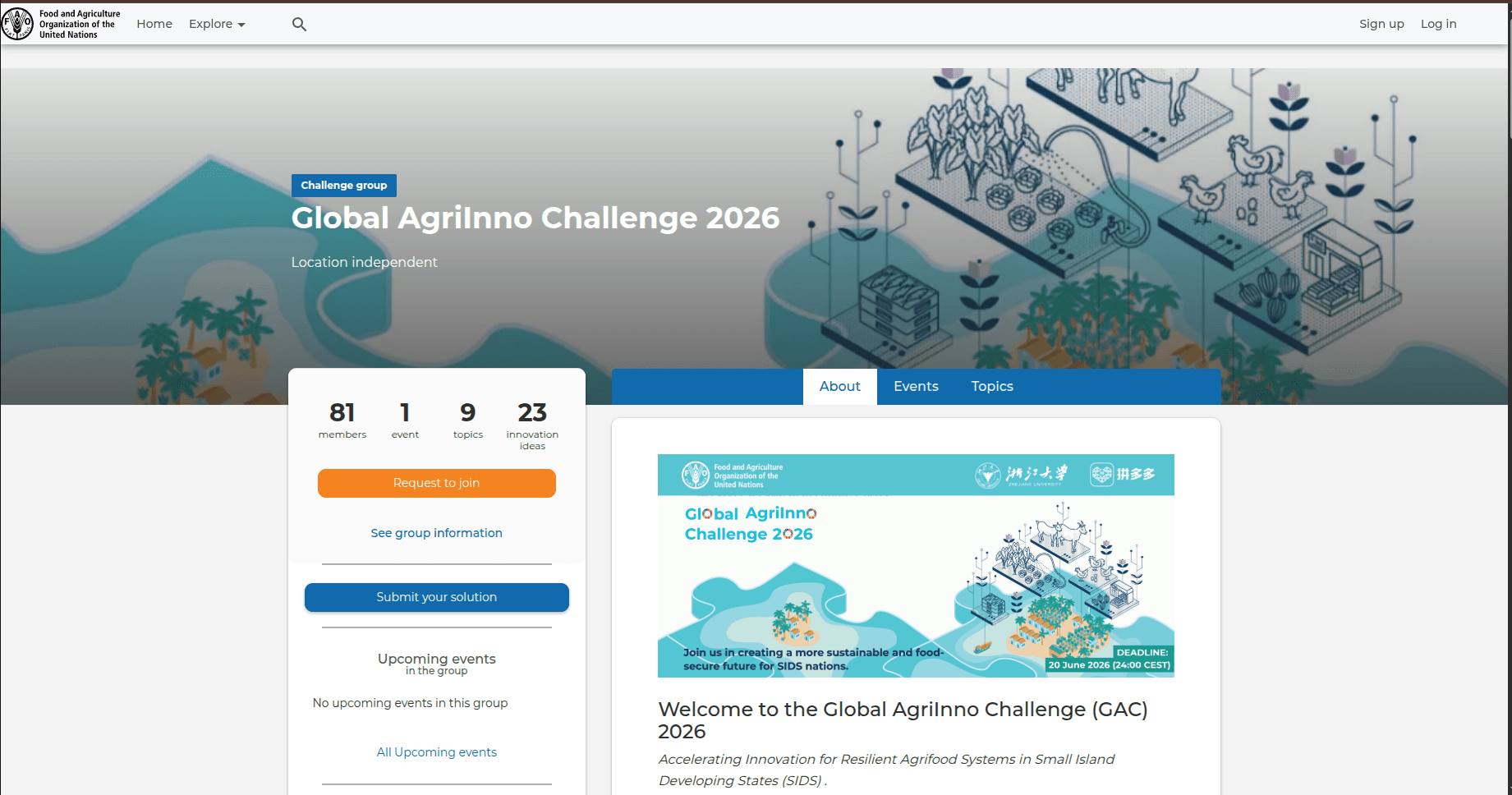Image resolution: width=1512 pixels, height=795 pixels.
Task: Click the Location independent text
Action: [364, 262]
